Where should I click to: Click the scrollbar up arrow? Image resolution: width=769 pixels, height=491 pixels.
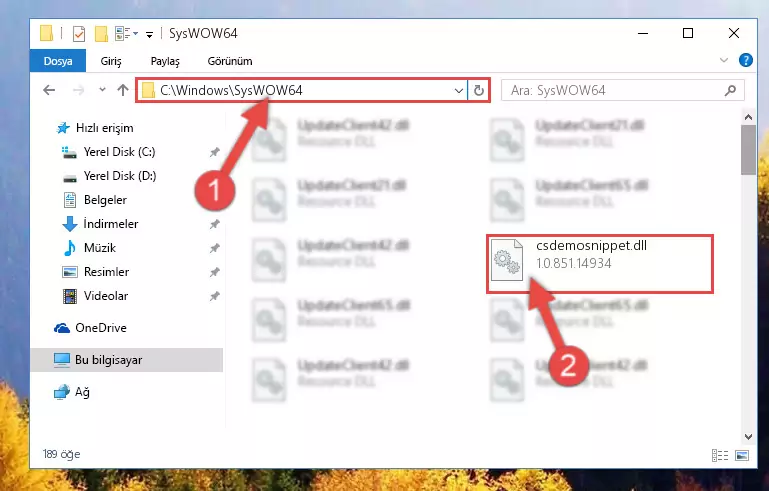[748, 117]
